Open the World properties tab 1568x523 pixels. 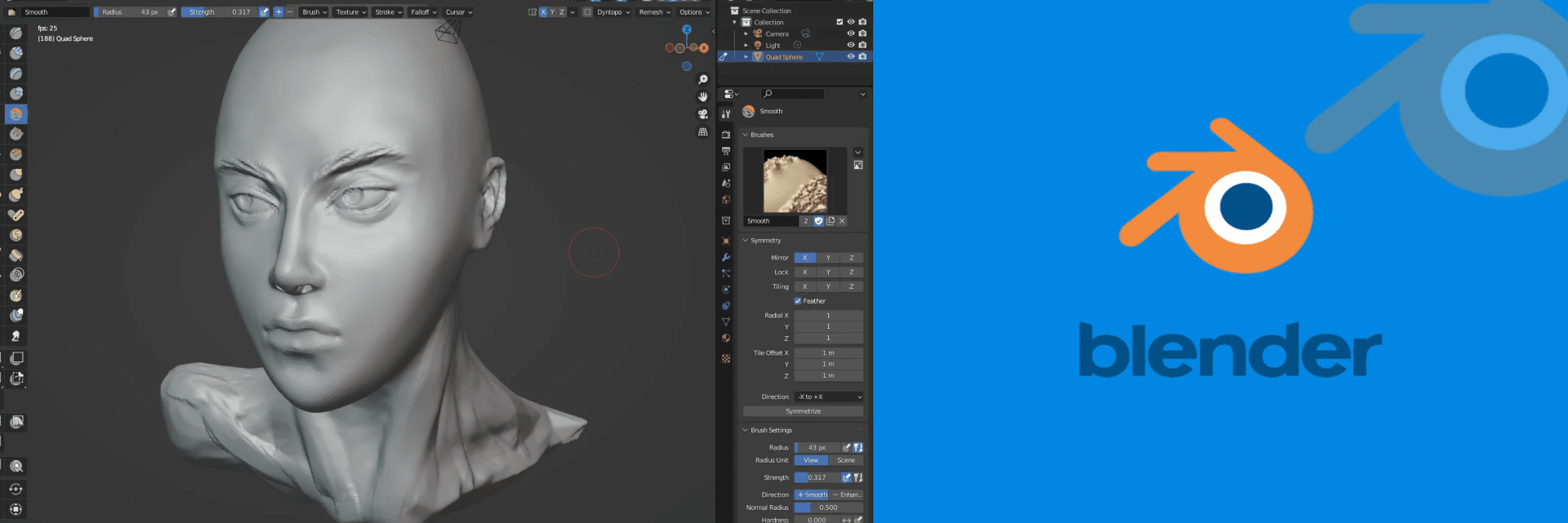click(726, 200)
